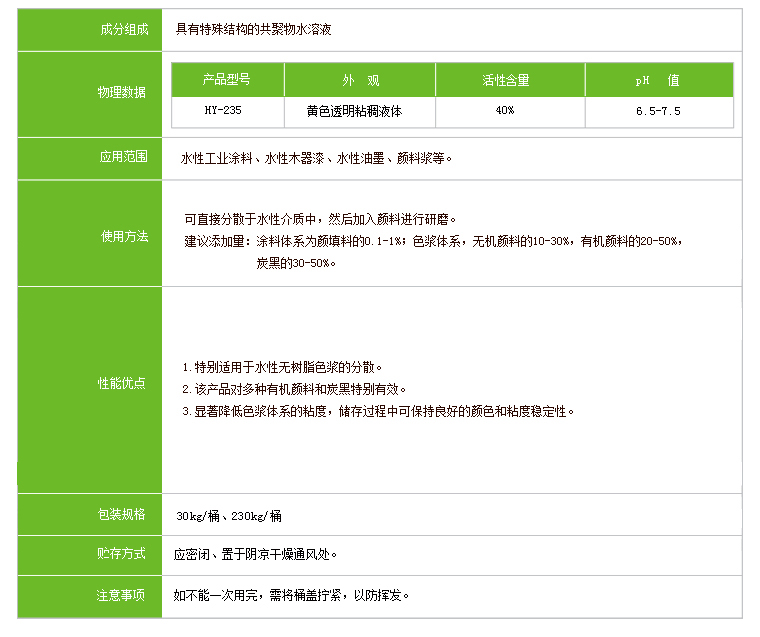Select the 注意事项 row header
This screenshot has width=760, height=637.
pyautogui.click(x=121, y=595)
